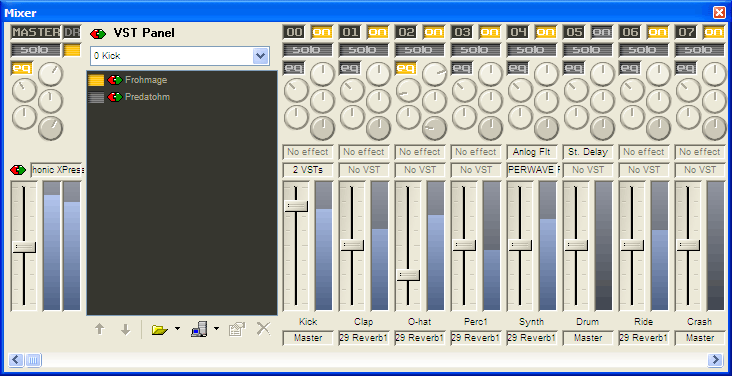Click the Kick channel volume fader
The image size is (732, 376).
pos(296,206)
